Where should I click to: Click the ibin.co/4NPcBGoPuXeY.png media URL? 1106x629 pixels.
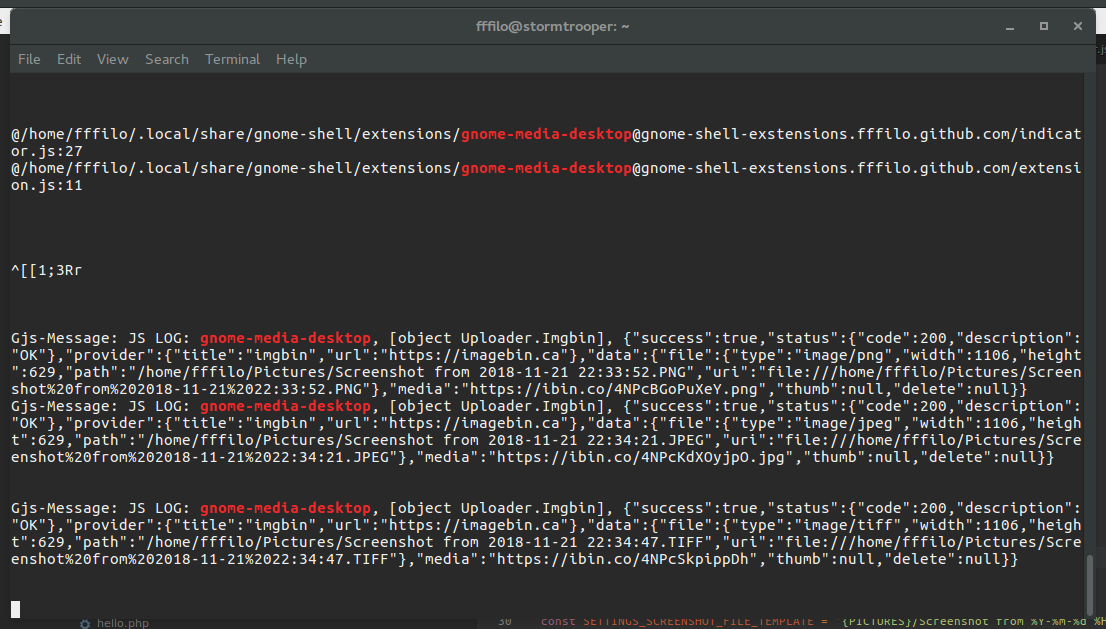(x=614, y=389)
